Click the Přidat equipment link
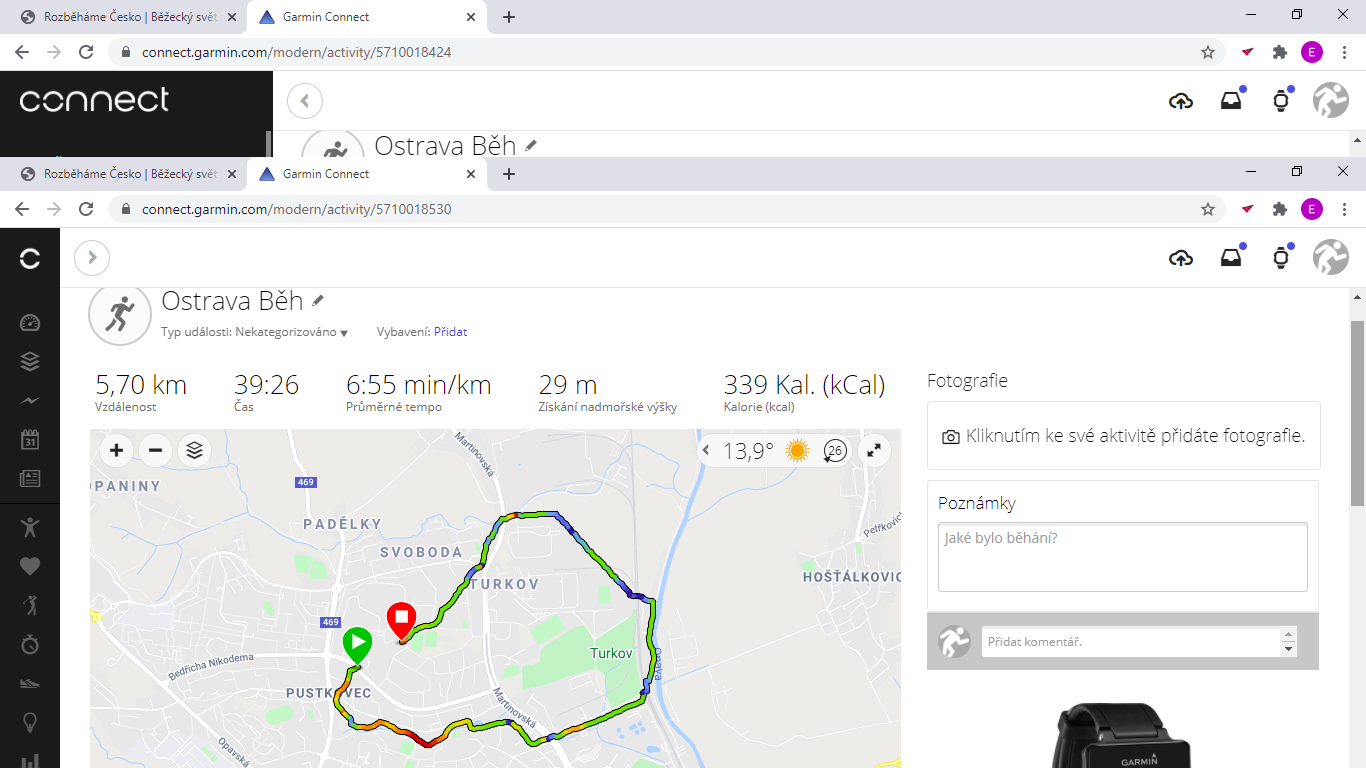This screenshot has height=768, width=1366. point(450,332)
